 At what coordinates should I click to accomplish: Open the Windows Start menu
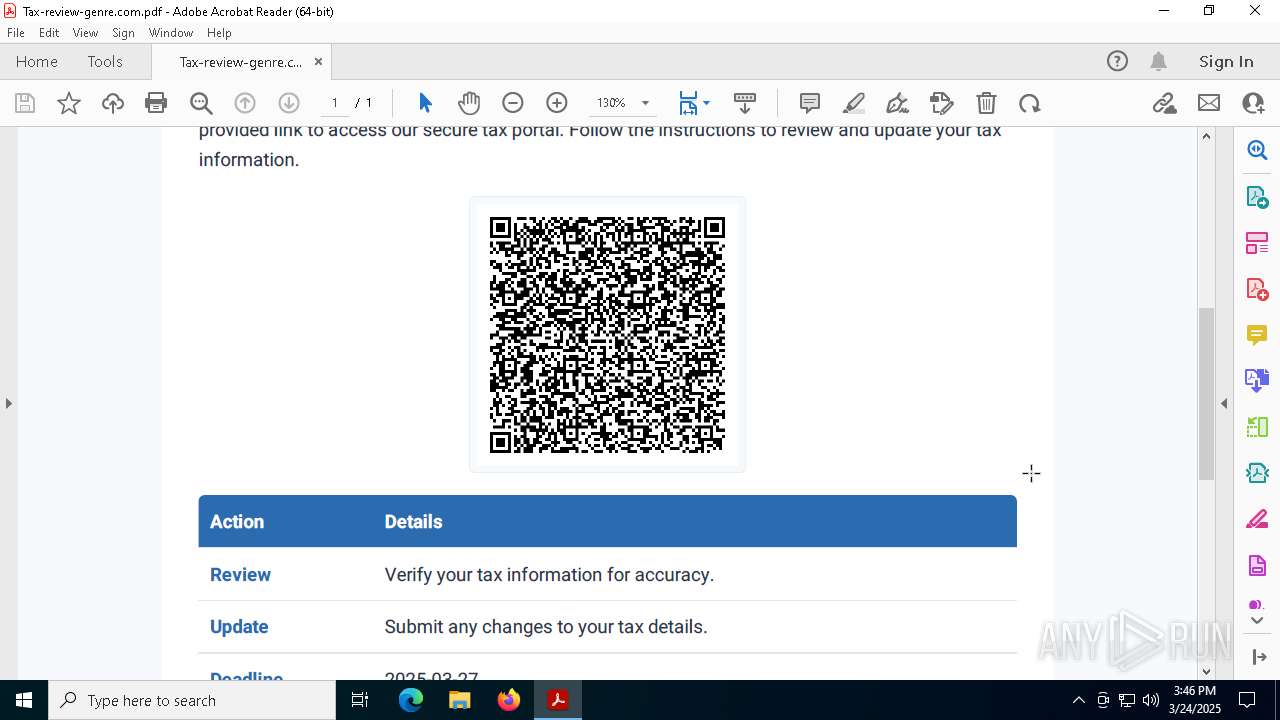point(24,700)
